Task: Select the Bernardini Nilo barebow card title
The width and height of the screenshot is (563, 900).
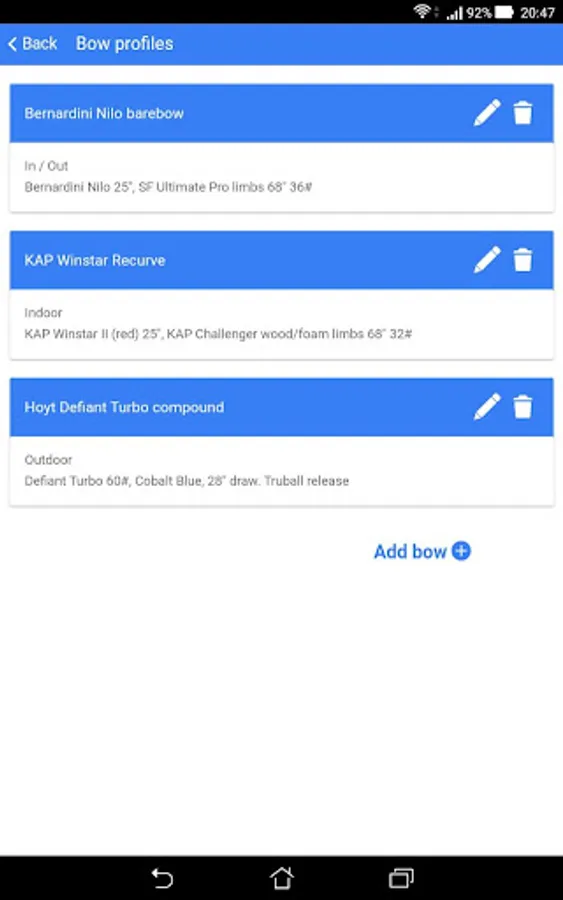Action: click(104, 113)
